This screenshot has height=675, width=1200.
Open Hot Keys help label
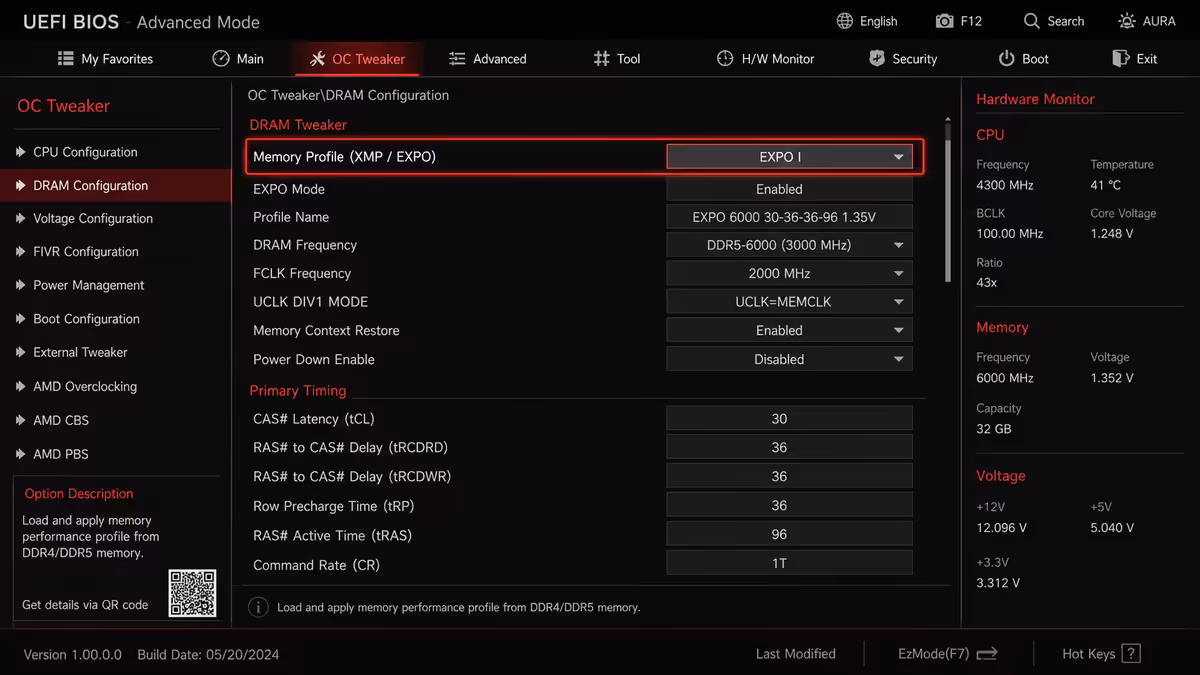pos(1088,654)
